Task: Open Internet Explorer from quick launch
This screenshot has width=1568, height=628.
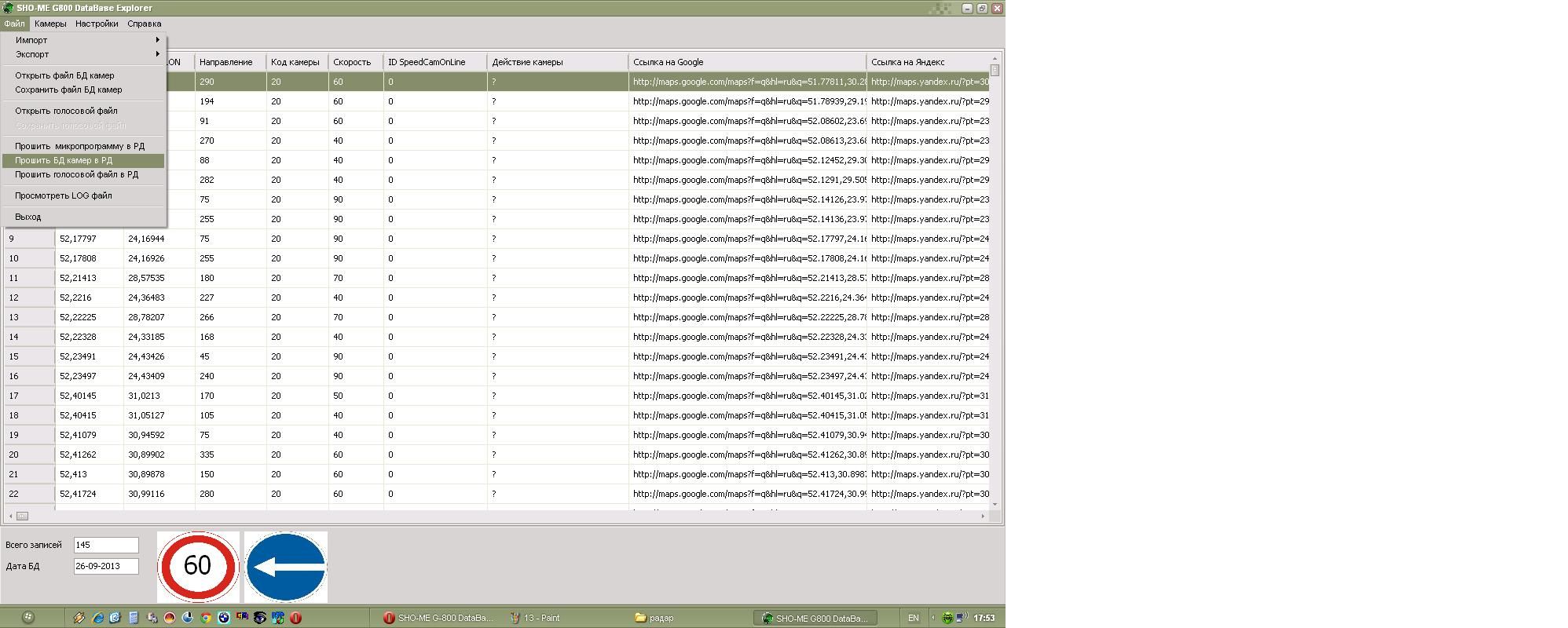Action: [x=97, y=618]
